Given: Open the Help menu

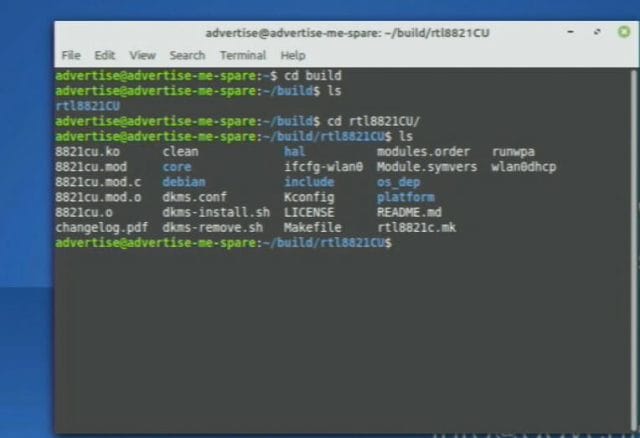Looking at the screenshot, I should click(293, 55).
